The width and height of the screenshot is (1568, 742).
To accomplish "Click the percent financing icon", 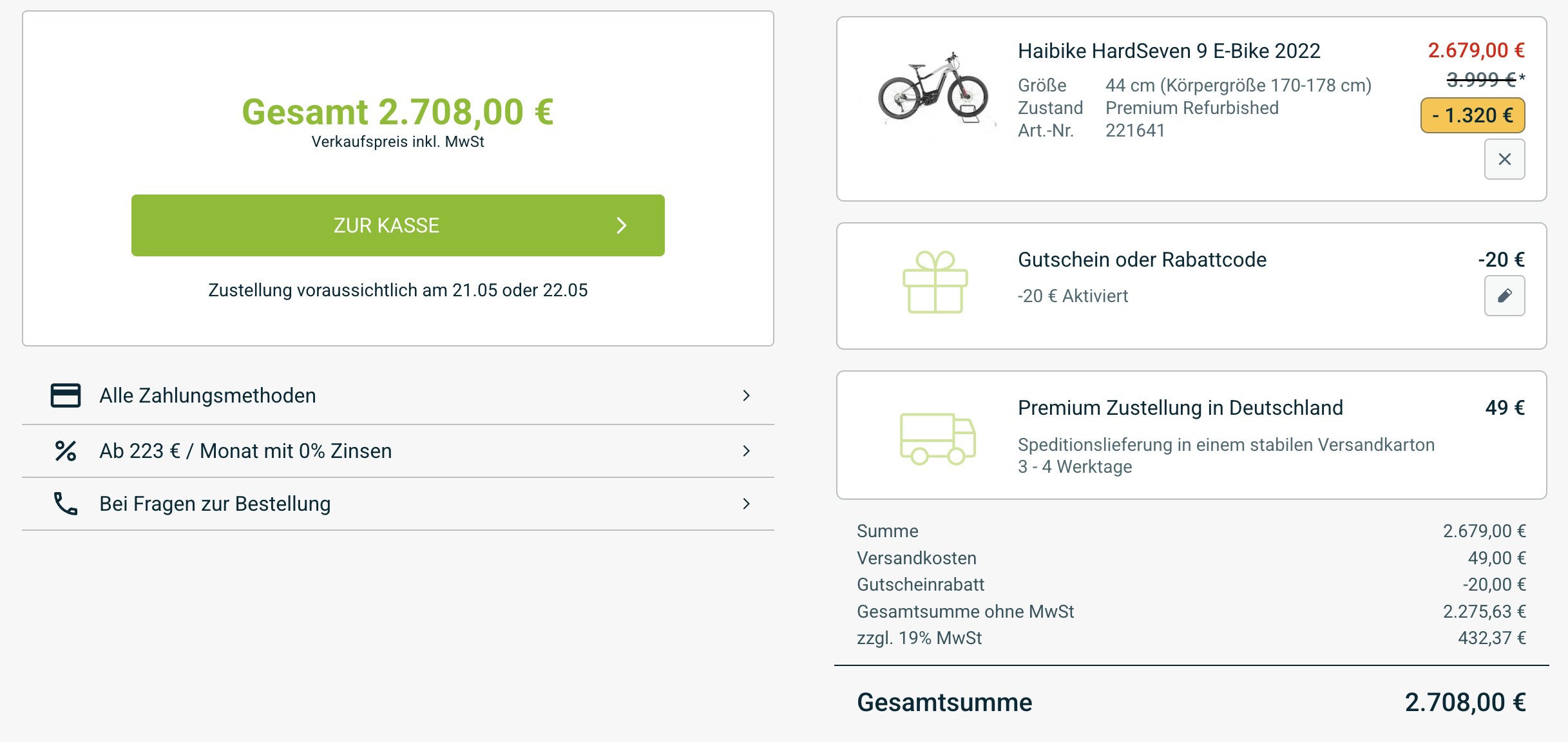I will (66, 451).
